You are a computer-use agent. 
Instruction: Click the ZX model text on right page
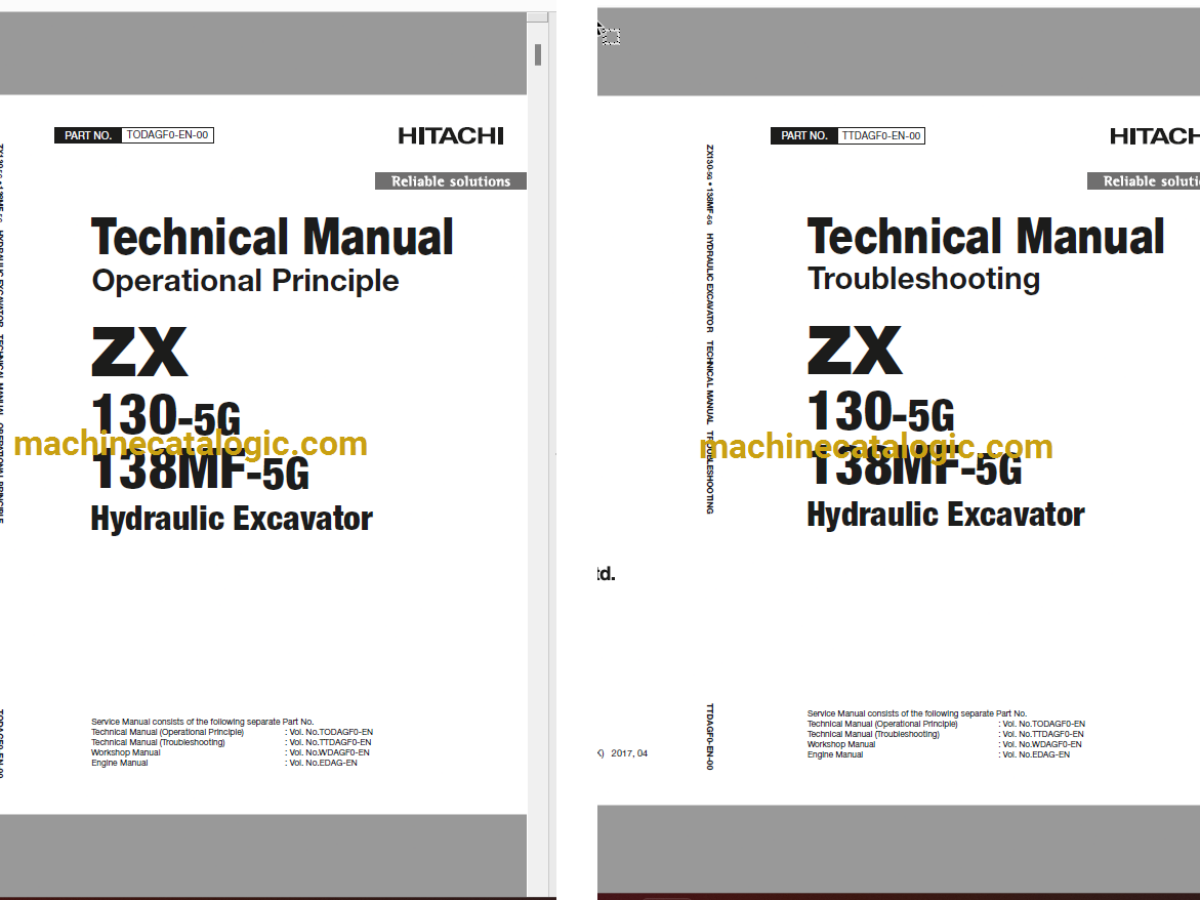[855, 350]
